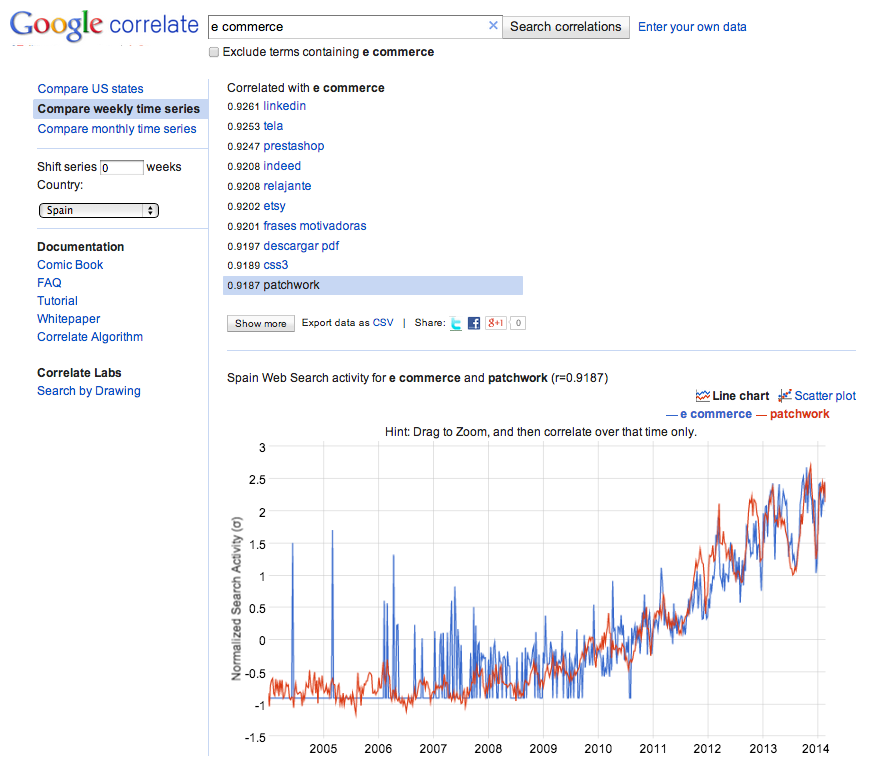Enable Exclude terms containing e commerce

click(x=214, y=52)
